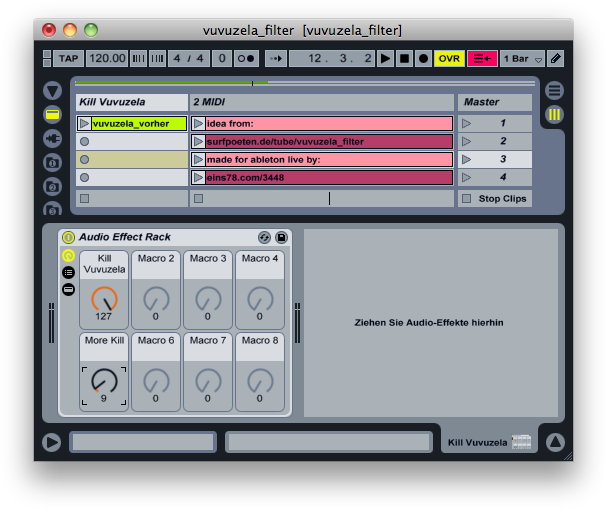The image size is (606, 509).
Task: Launch the 'idea from:' clip
Action: (x=198, y=124)
